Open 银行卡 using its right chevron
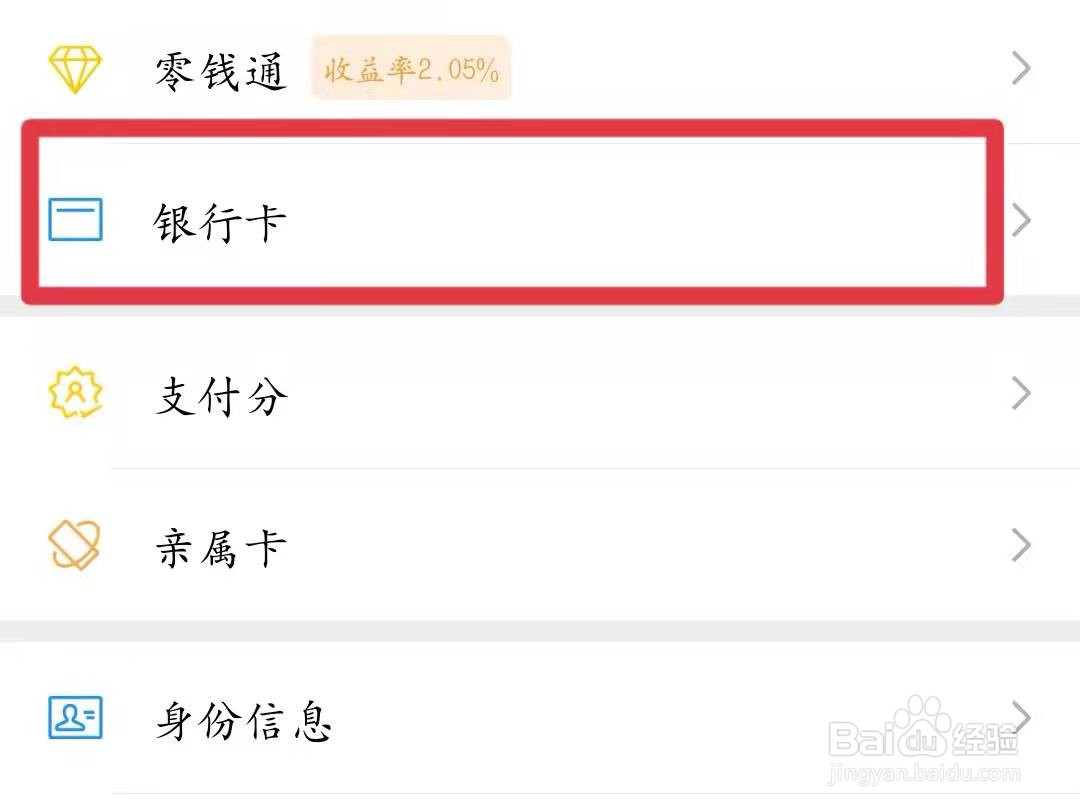 pyautogui.click(x=1020, y=220)
